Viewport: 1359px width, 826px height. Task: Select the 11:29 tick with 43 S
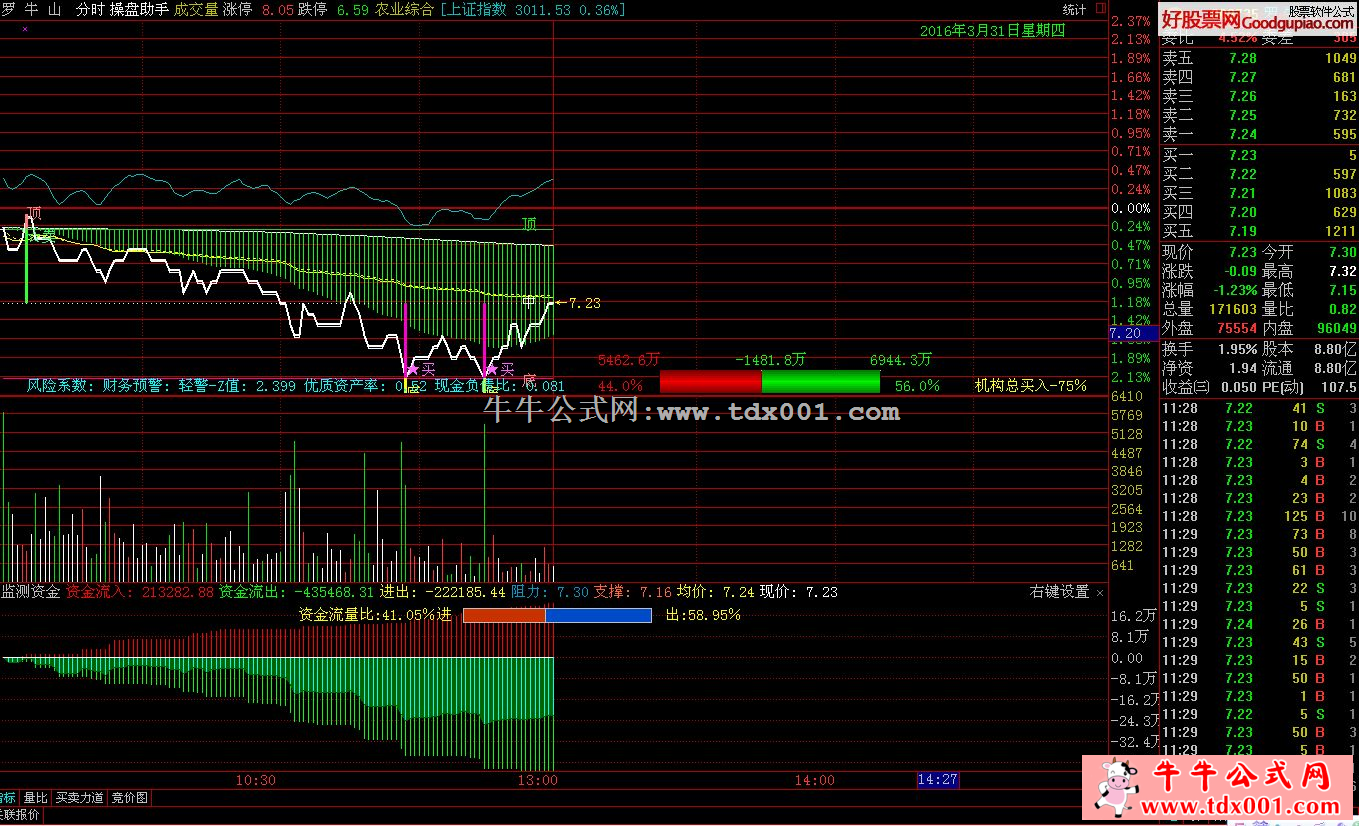[x=1259, y=642]
